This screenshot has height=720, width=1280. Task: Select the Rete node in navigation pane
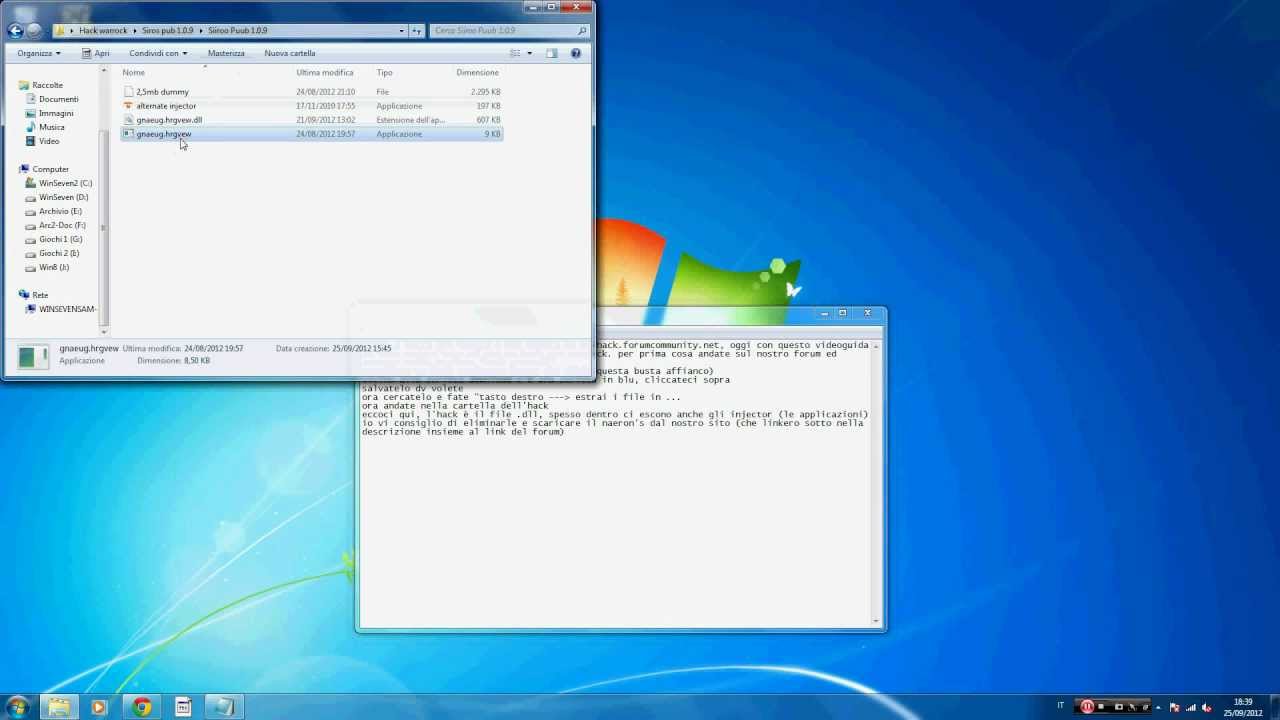[x=40, y=295]
